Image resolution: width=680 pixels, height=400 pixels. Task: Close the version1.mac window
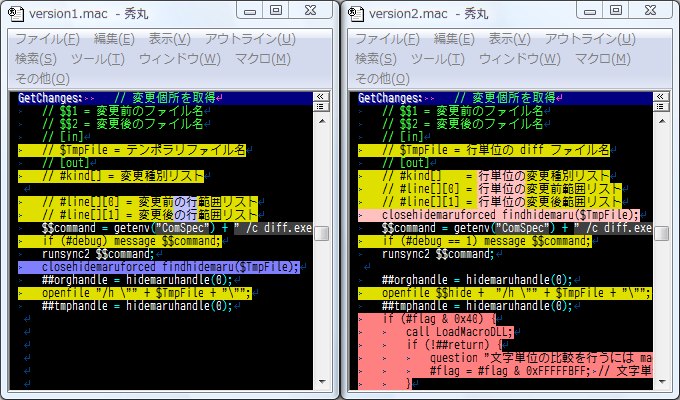(311, 11)
